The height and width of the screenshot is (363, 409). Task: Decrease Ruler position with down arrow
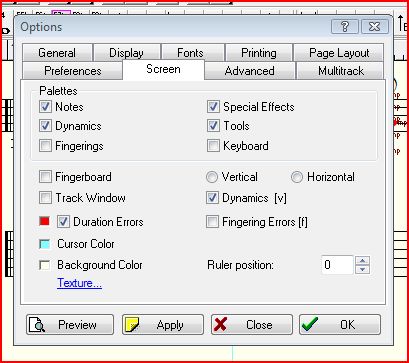363,269
